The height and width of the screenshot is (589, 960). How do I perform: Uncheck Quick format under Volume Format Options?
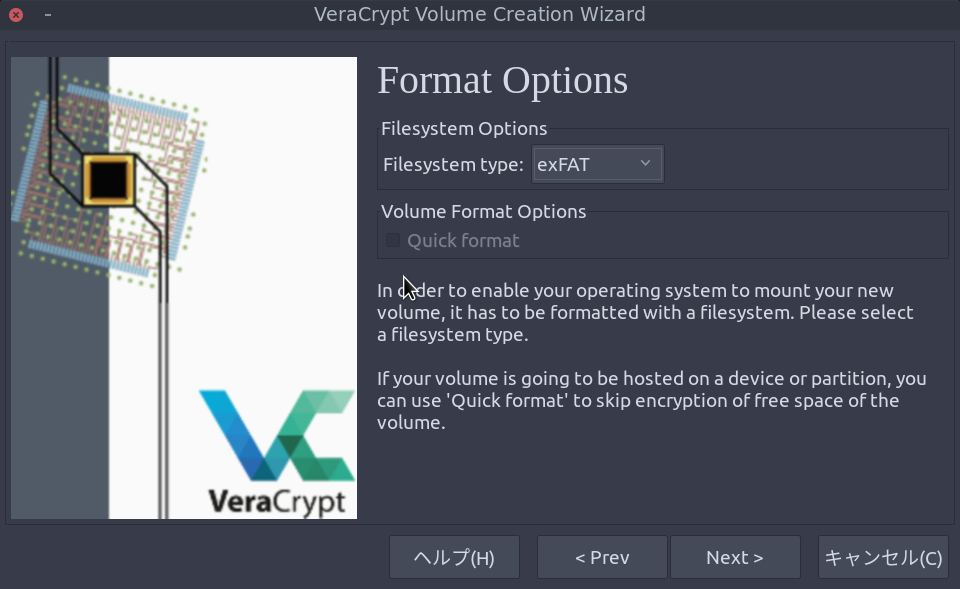coord(392,240)
